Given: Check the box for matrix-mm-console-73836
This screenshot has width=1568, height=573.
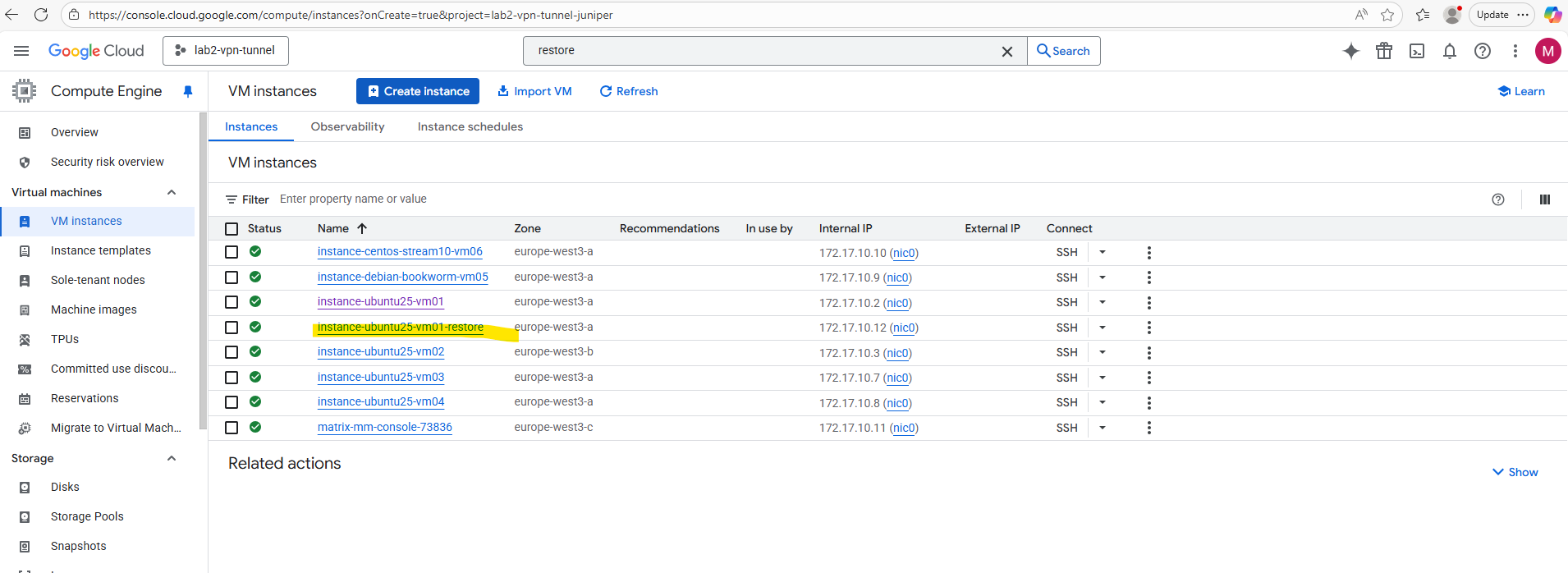Looking at the screenshot, I should (232, 428).
